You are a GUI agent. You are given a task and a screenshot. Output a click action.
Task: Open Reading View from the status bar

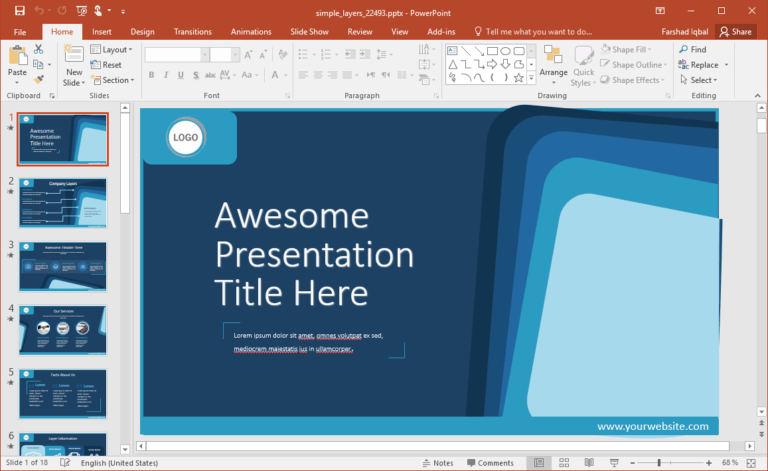588,463
